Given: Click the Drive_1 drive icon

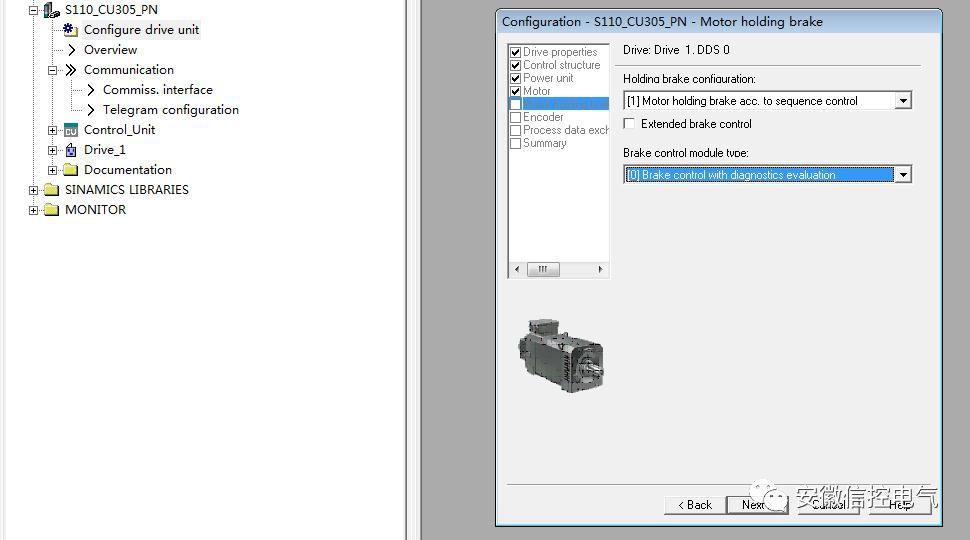Looking at the screenshot, I should point(71,150).
